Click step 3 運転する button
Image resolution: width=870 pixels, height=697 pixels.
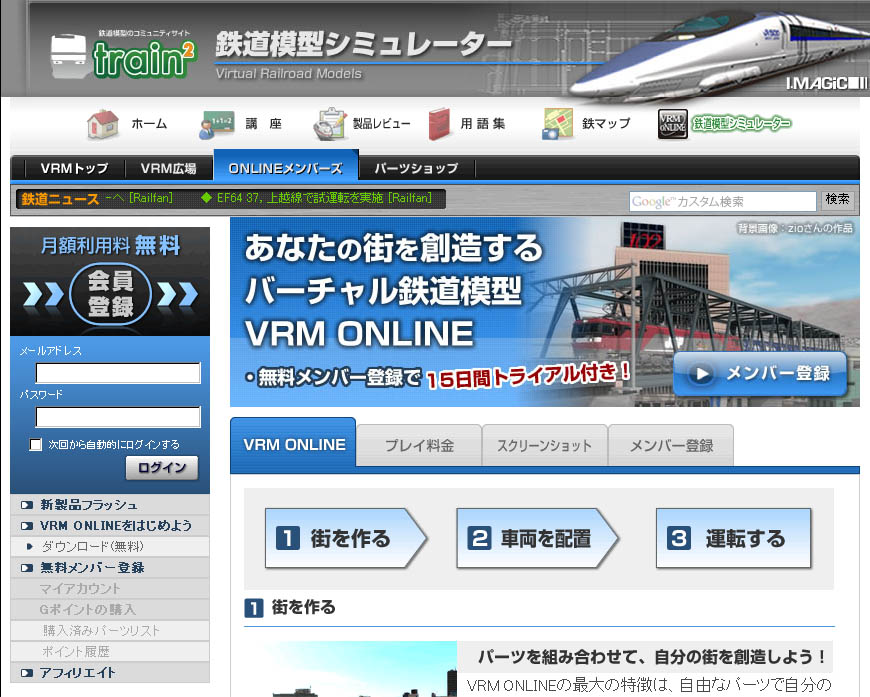[x=734, y=538]
